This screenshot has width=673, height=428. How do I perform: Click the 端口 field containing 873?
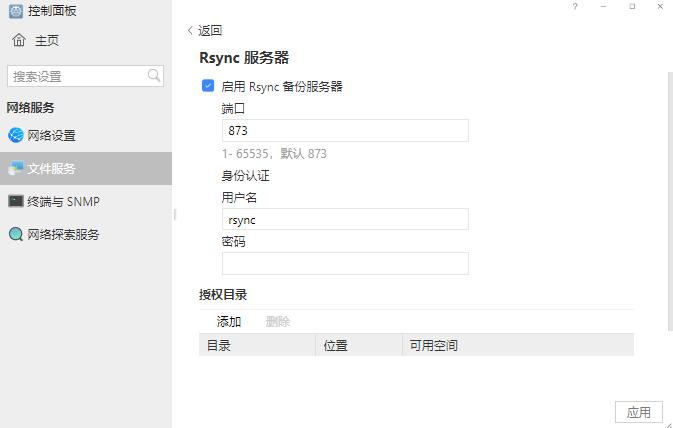pos(344,131)
